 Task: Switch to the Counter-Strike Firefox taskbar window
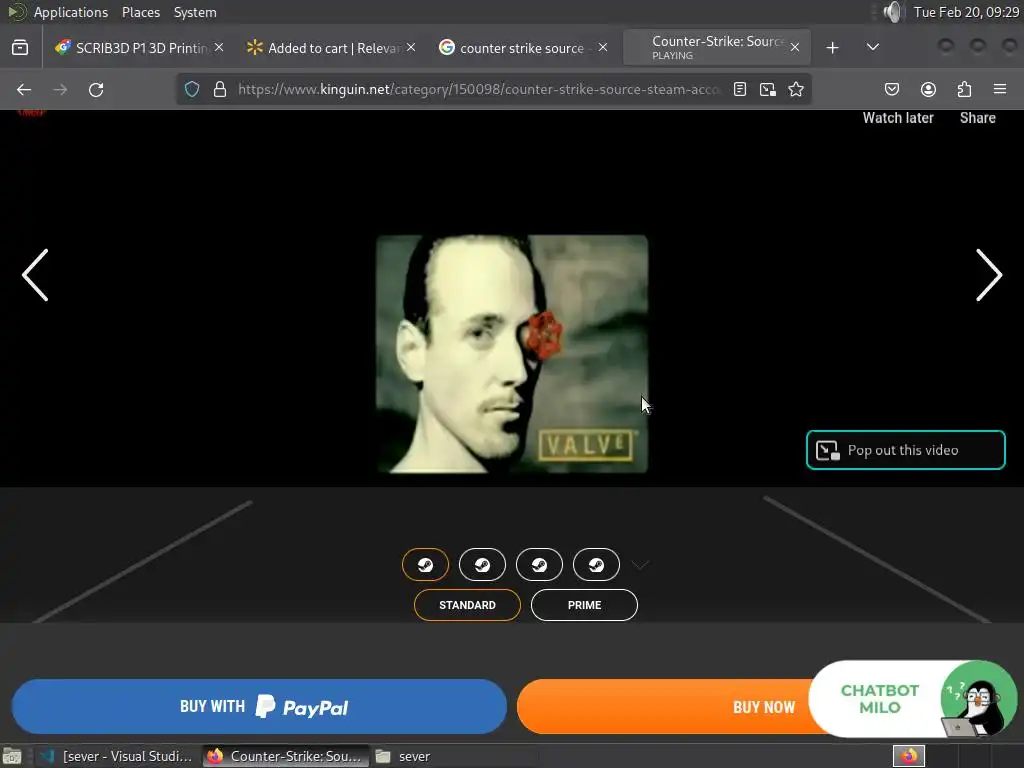click(285, 756)
